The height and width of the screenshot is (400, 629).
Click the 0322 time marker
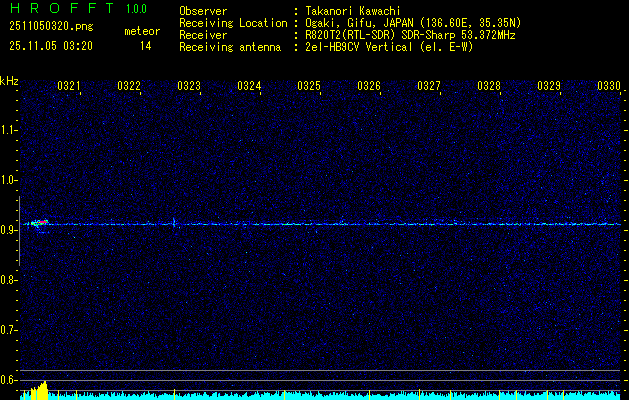click(129, 86)
